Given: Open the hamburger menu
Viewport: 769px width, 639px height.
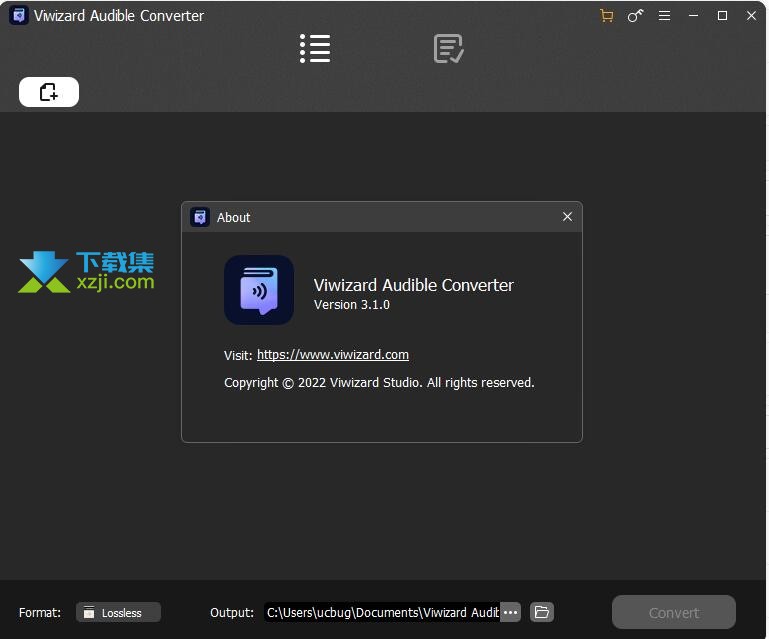Looking at the screenshot, I should click(664, 16).
